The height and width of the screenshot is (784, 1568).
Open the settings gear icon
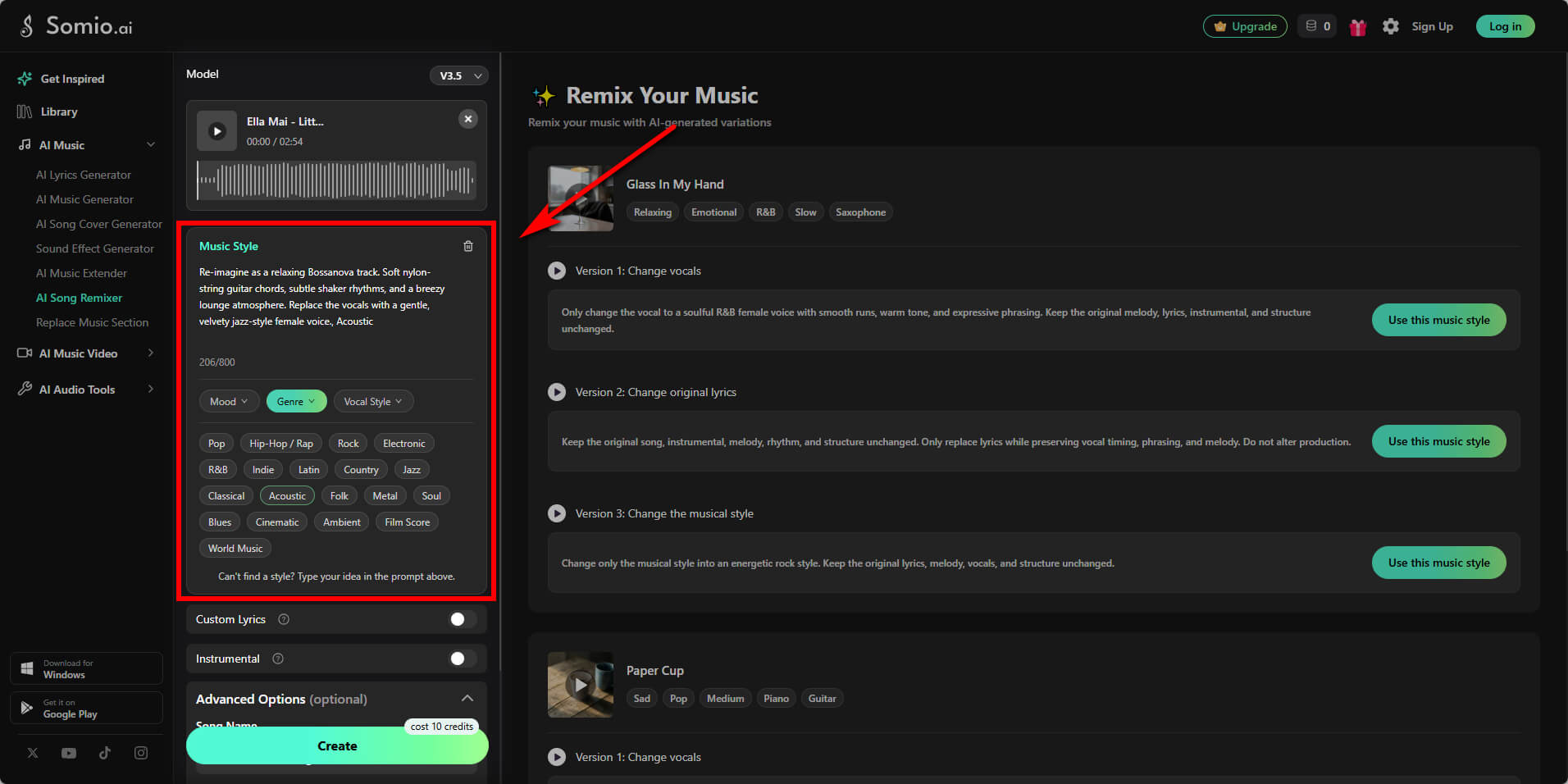tap(1391, 26)
